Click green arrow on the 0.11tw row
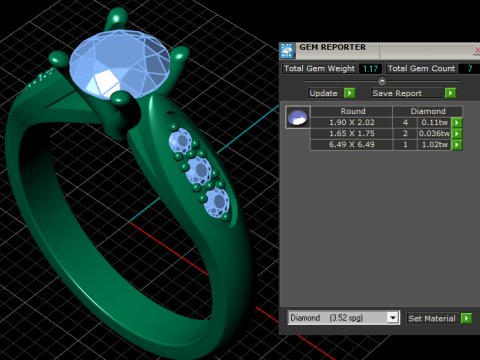 457,122
